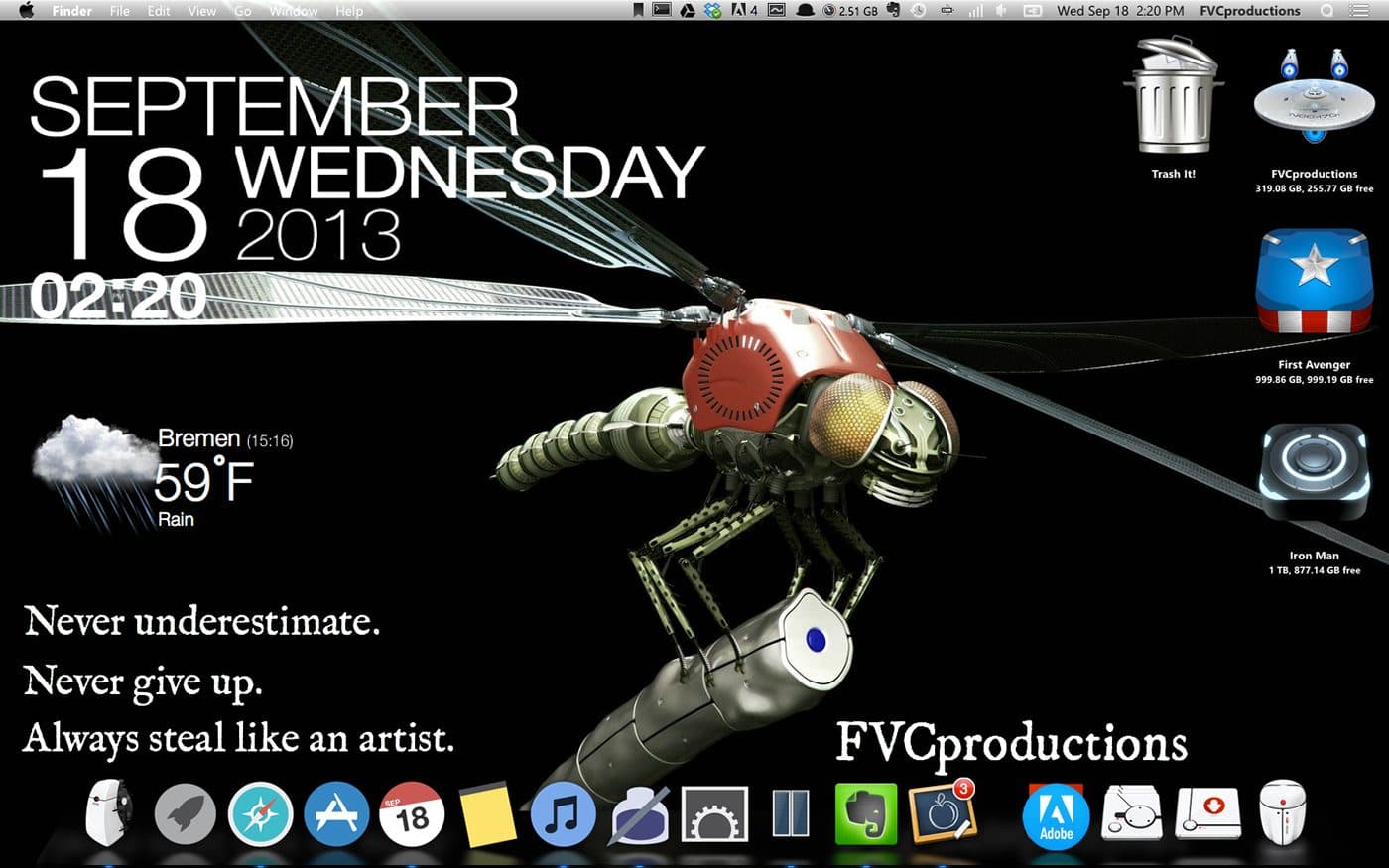Open the Trash It! desktop icon
This screenshot has height=868, width=1389.
coord(1173,99)
